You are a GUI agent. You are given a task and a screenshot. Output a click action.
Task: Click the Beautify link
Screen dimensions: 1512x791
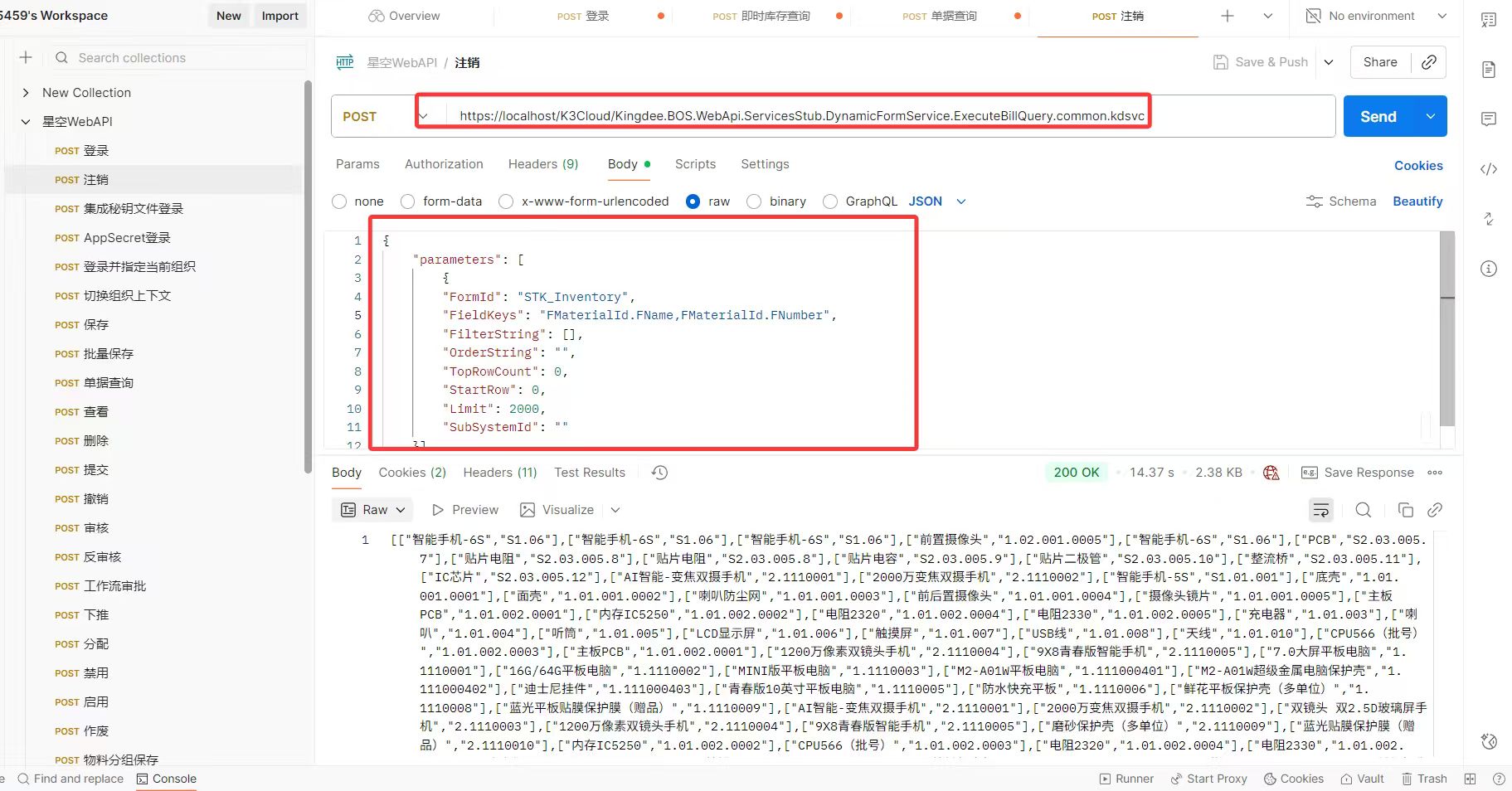click(x=1417, y=201)
